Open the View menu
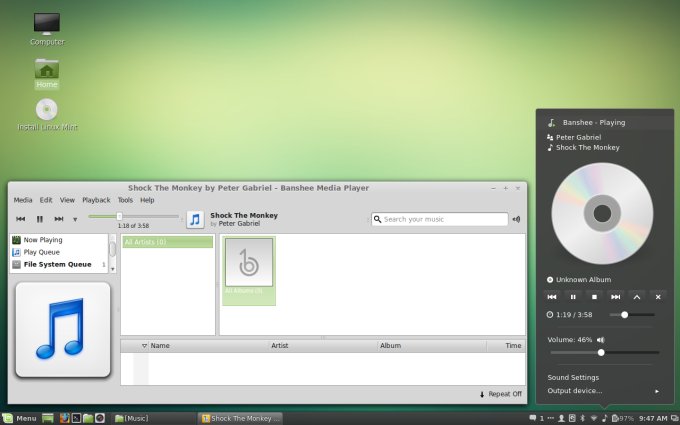This screenshot has height=425, width=680. coord(67,200)
